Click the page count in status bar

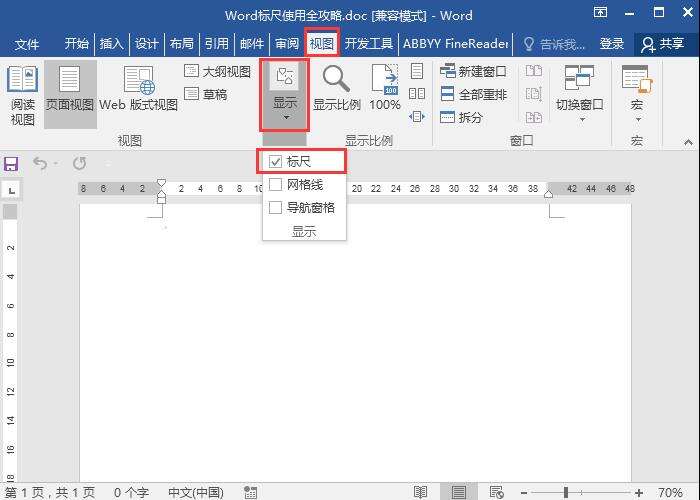pyautogui.click(x=50, y=492)
